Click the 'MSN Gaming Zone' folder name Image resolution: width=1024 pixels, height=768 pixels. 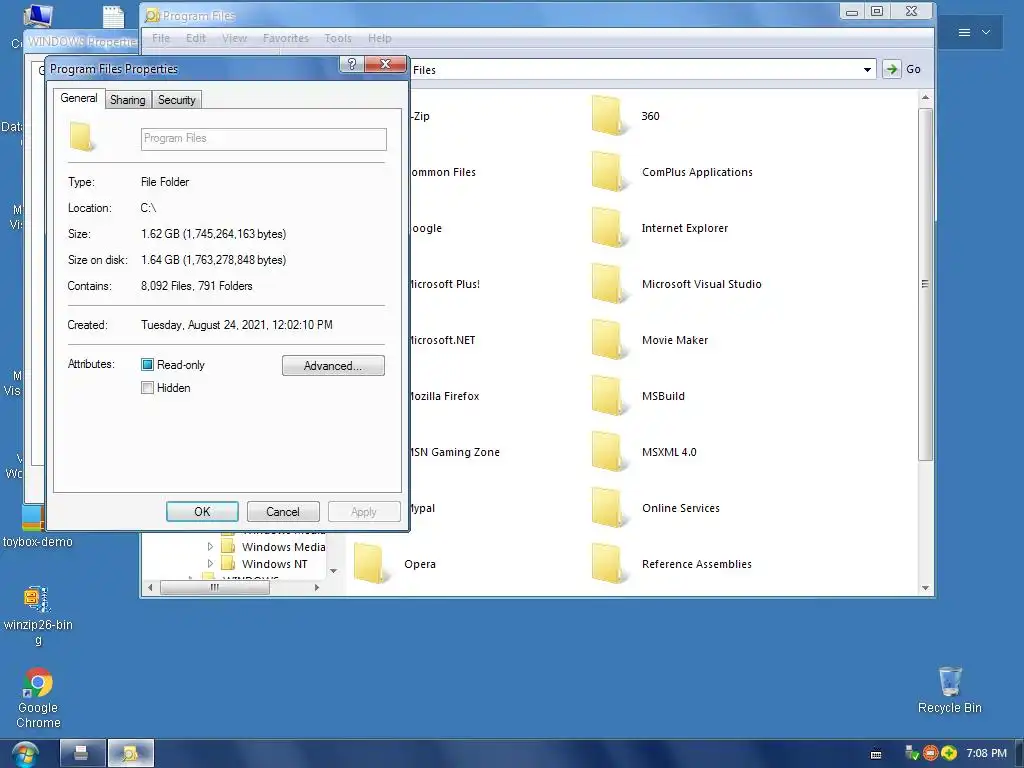tap(455, 452)
